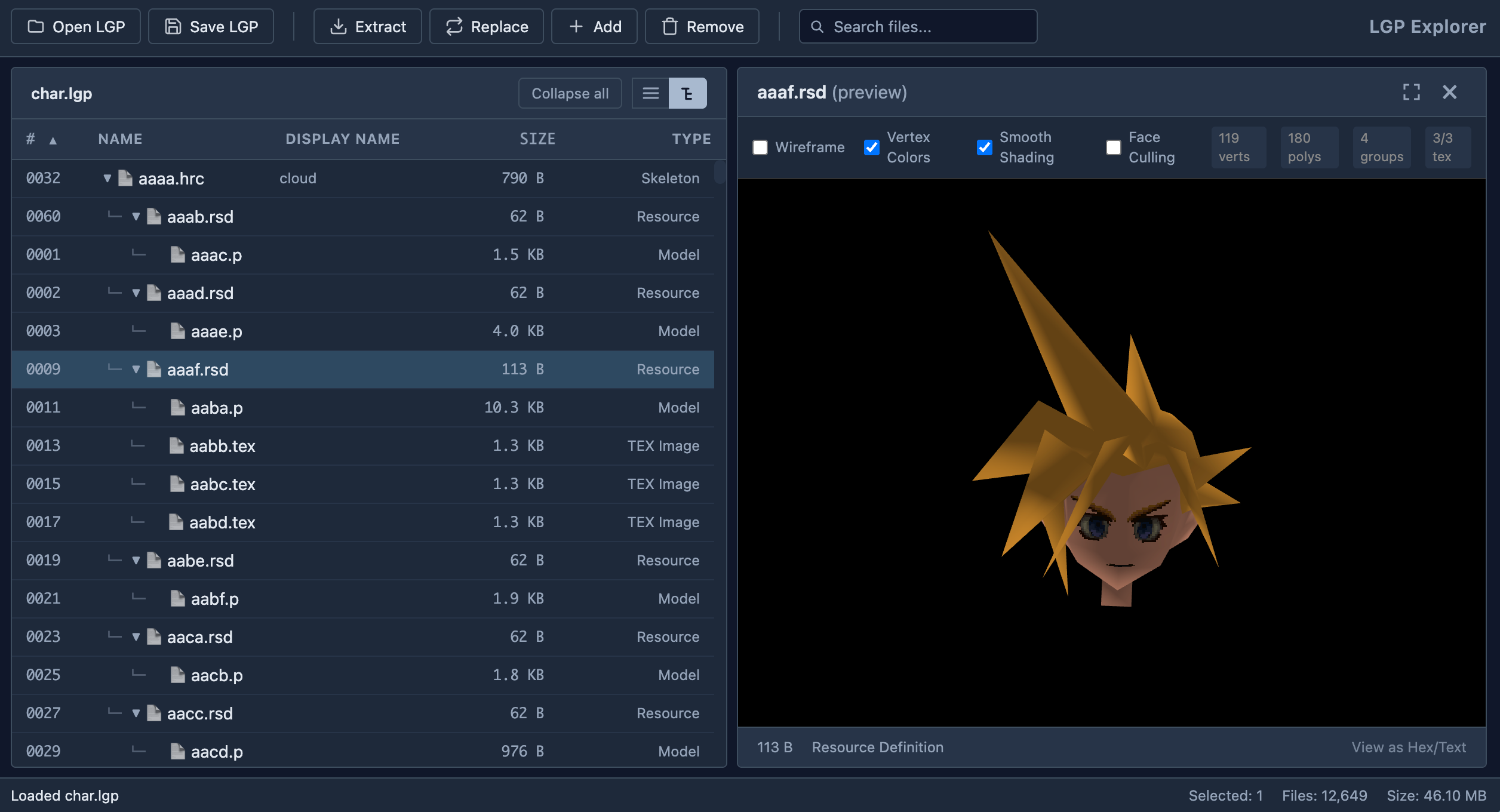The height and width of the screenshot is (812, 1500).
Task: Turn off Smooth Shading checkbox
Action: [x=984, y=147]
